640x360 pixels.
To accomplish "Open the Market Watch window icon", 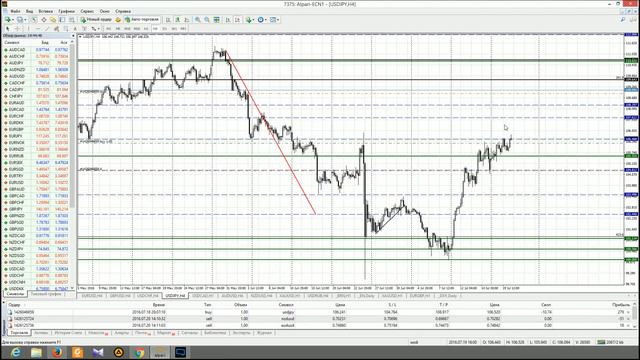I will (x=34, y=20).
